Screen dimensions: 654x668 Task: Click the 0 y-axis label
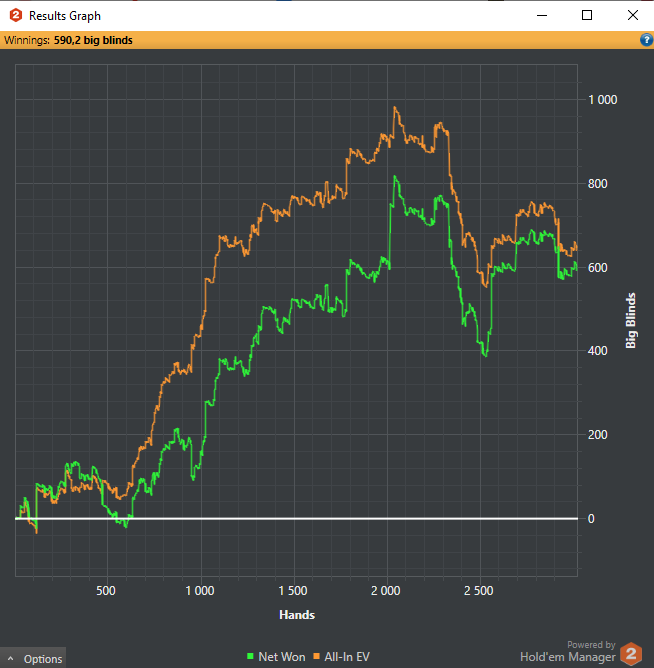591,518
